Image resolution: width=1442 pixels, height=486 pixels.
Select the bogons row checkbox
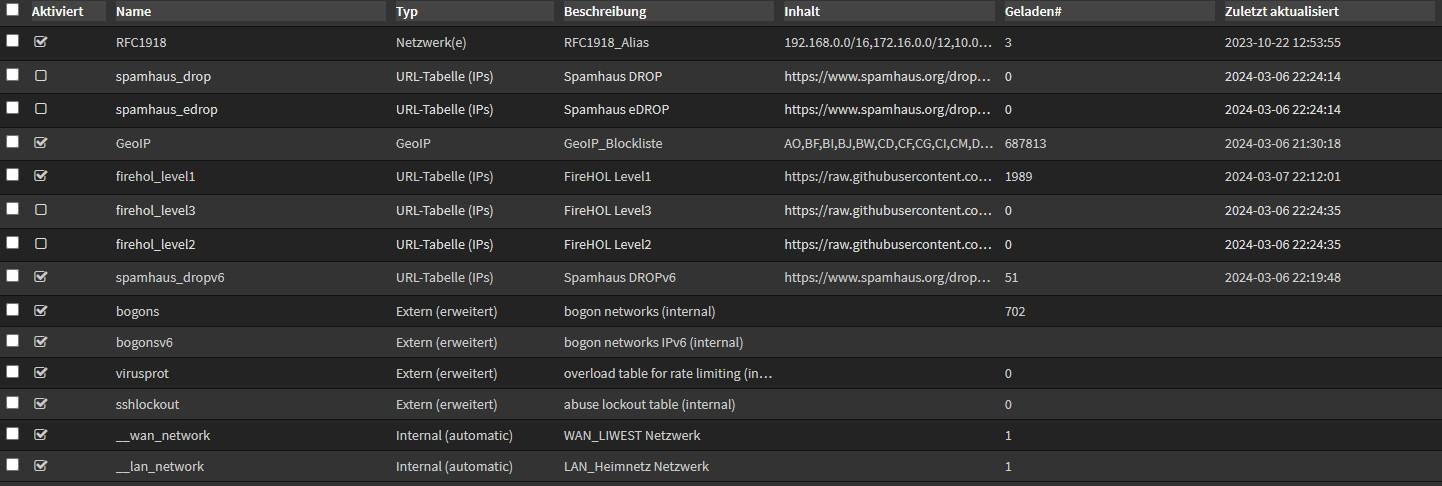(12, 310)
